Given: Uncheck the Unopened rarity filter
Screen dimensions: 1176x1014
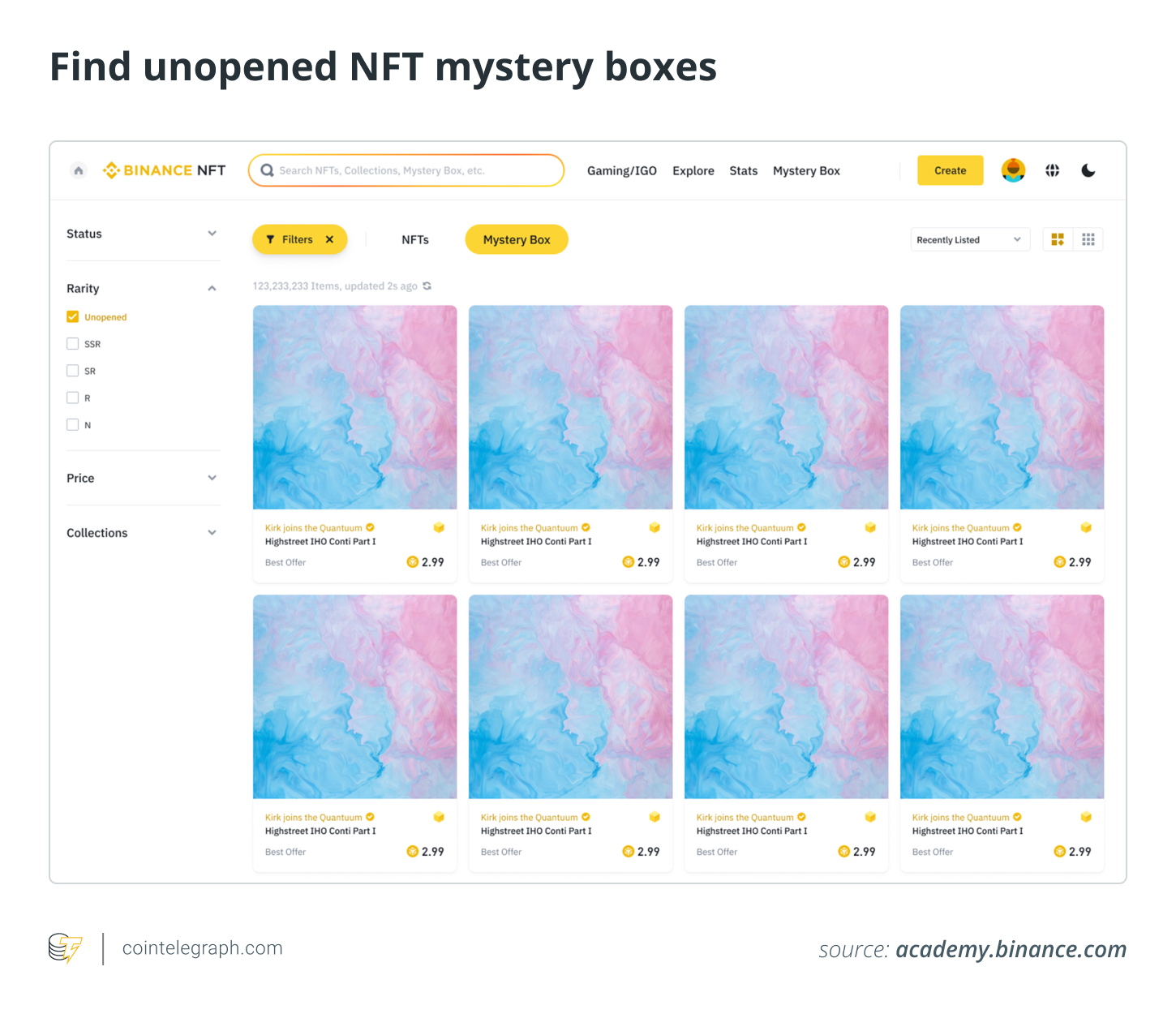Looking at the screenshot, I should point(72,316).
